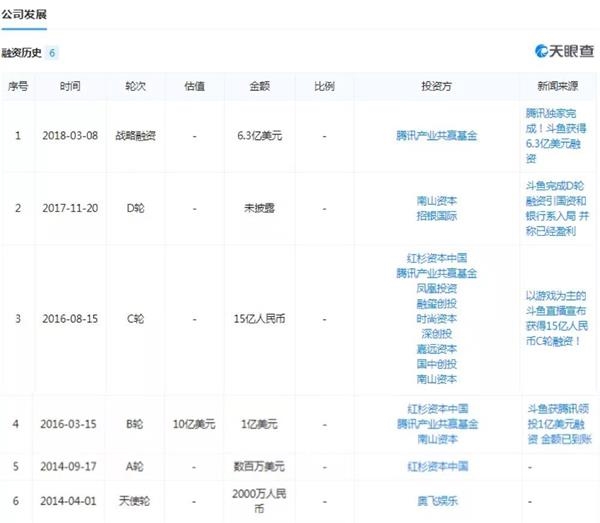Open the 招银国际 investor link
The height and width of the screenshot is (523, 600).
pyautogui.click(x=437, y=215)
